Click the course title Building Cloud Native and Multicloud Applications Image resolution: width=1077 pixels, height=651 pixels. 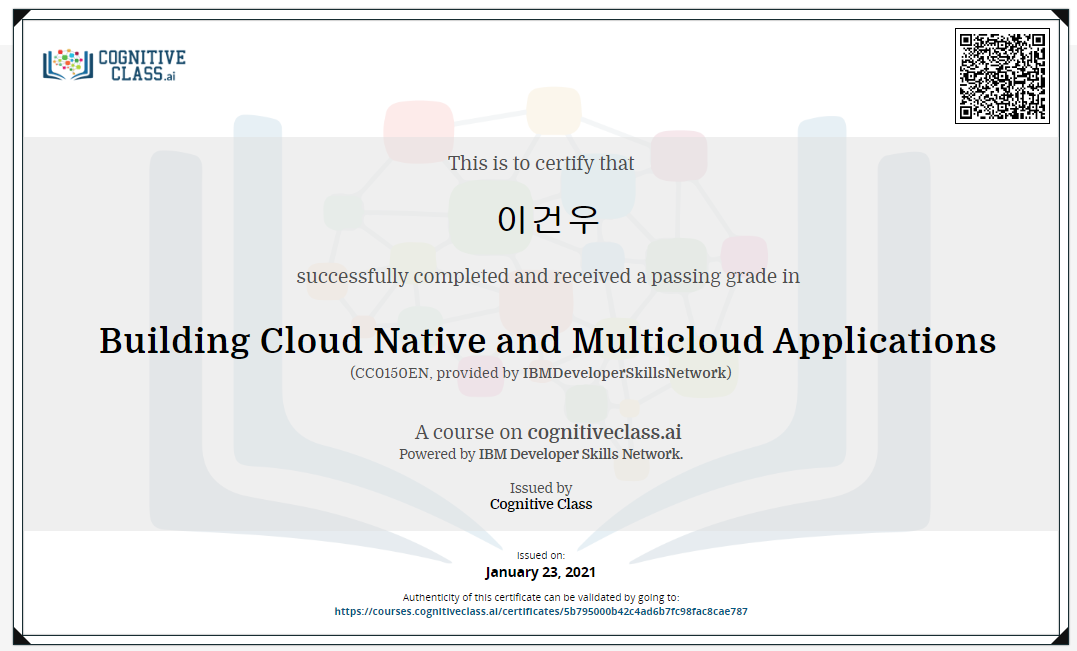[x=547, y=341]
